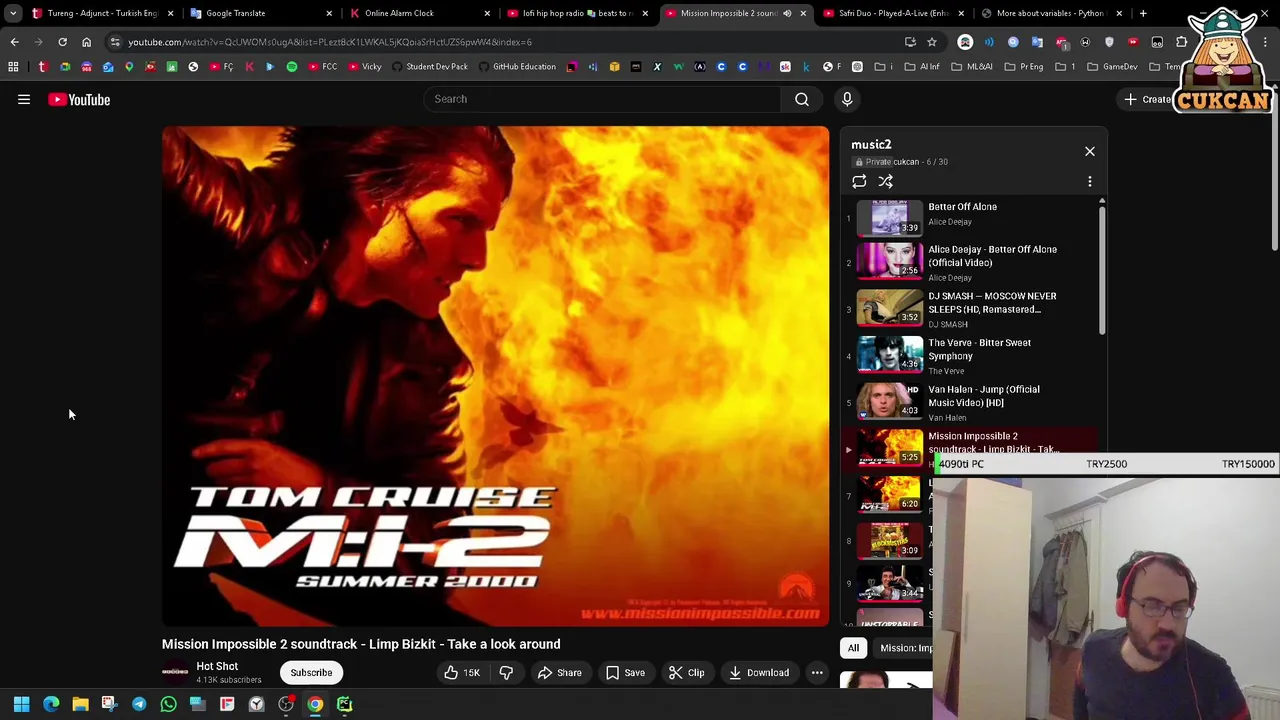This screenshot has height=720, width=1280.
Task: Close the music2 playlist panel
Action: (1090, 151)
